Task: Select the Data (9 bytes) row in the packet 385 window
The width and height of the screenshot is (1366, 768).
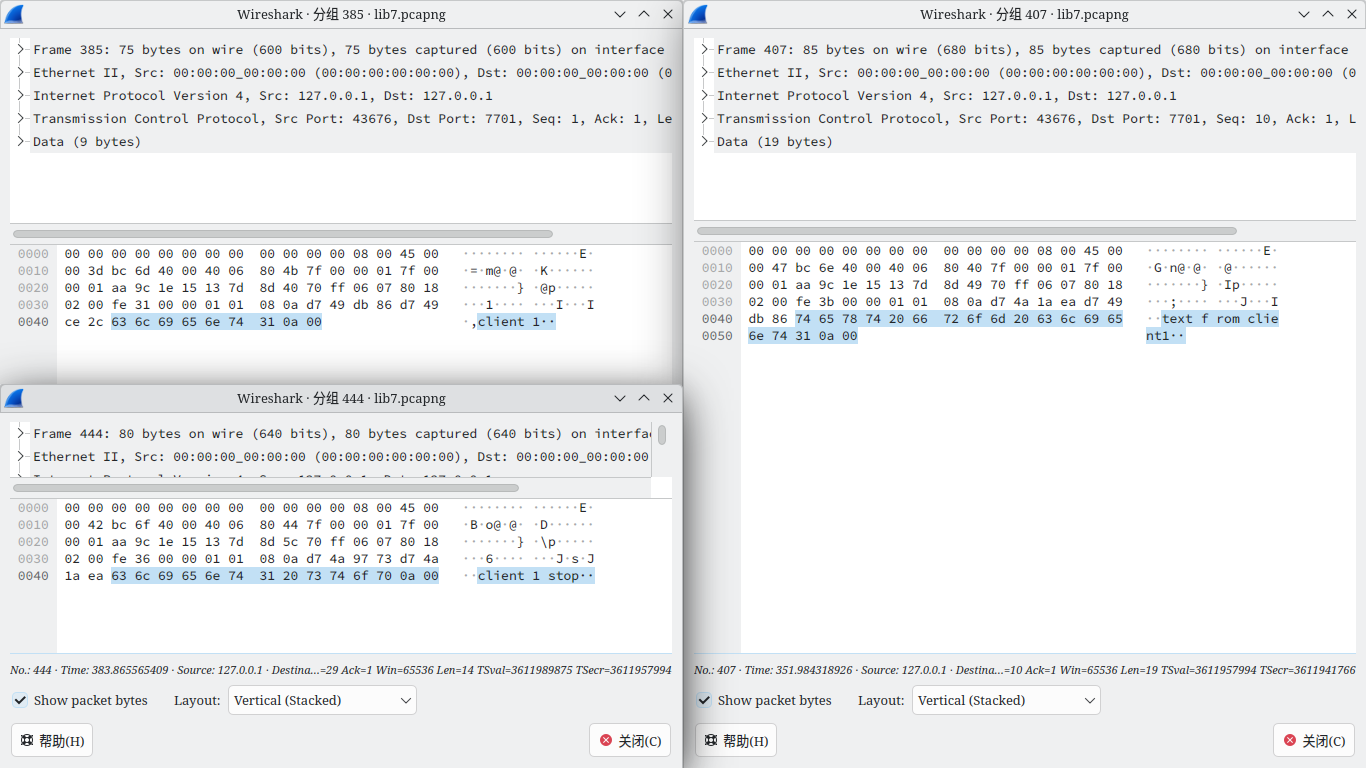Action: pos(87,142)
